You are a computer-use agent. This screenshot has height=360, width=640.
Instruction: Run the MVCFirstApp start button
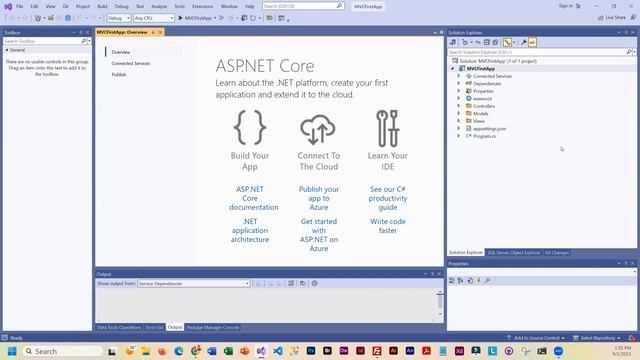[195, 18]
